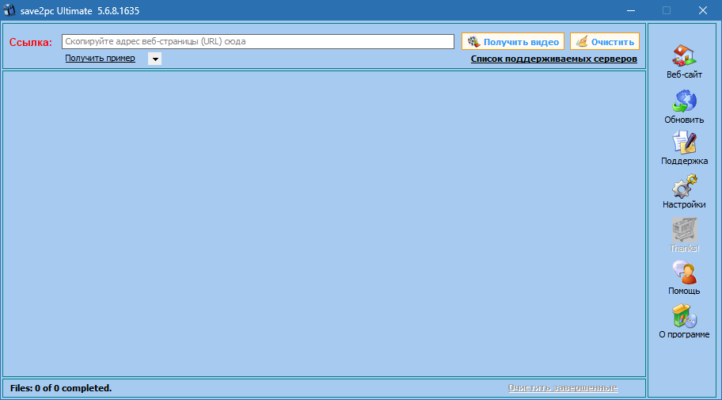Screen dimensions: 722x400
Task: Open Список поддерживаемых серверов link
Action: tap(553, 59)
